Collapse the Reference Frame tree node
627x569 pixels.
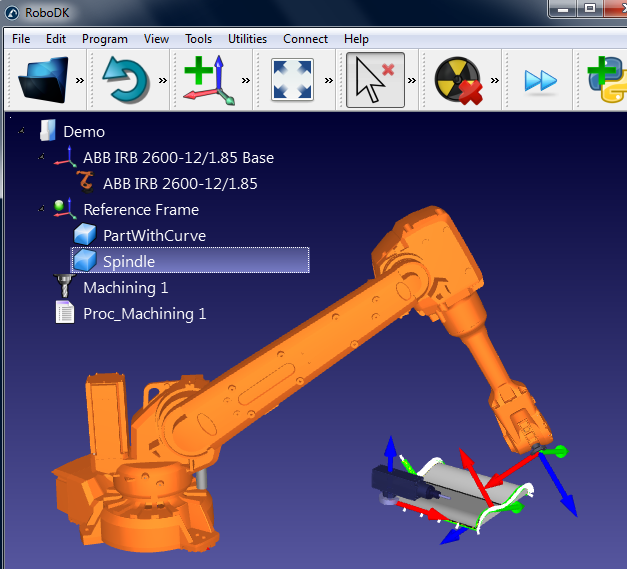(41, 209)
